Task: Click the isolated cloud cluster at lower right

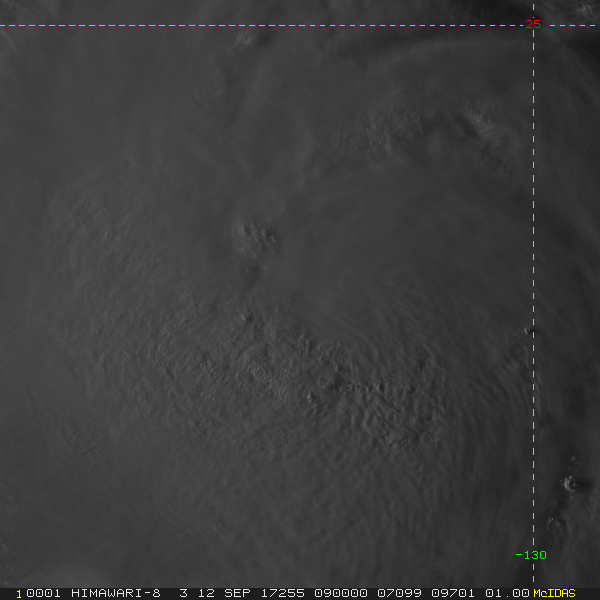Action: [x=570, y=484]
